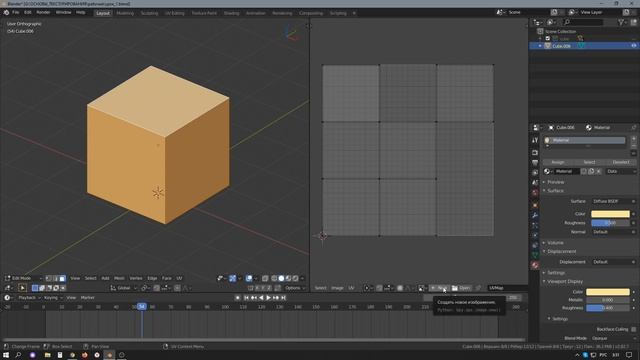
Task: Open the Modifier properties wrench icon
Action: tap(535, 215)
